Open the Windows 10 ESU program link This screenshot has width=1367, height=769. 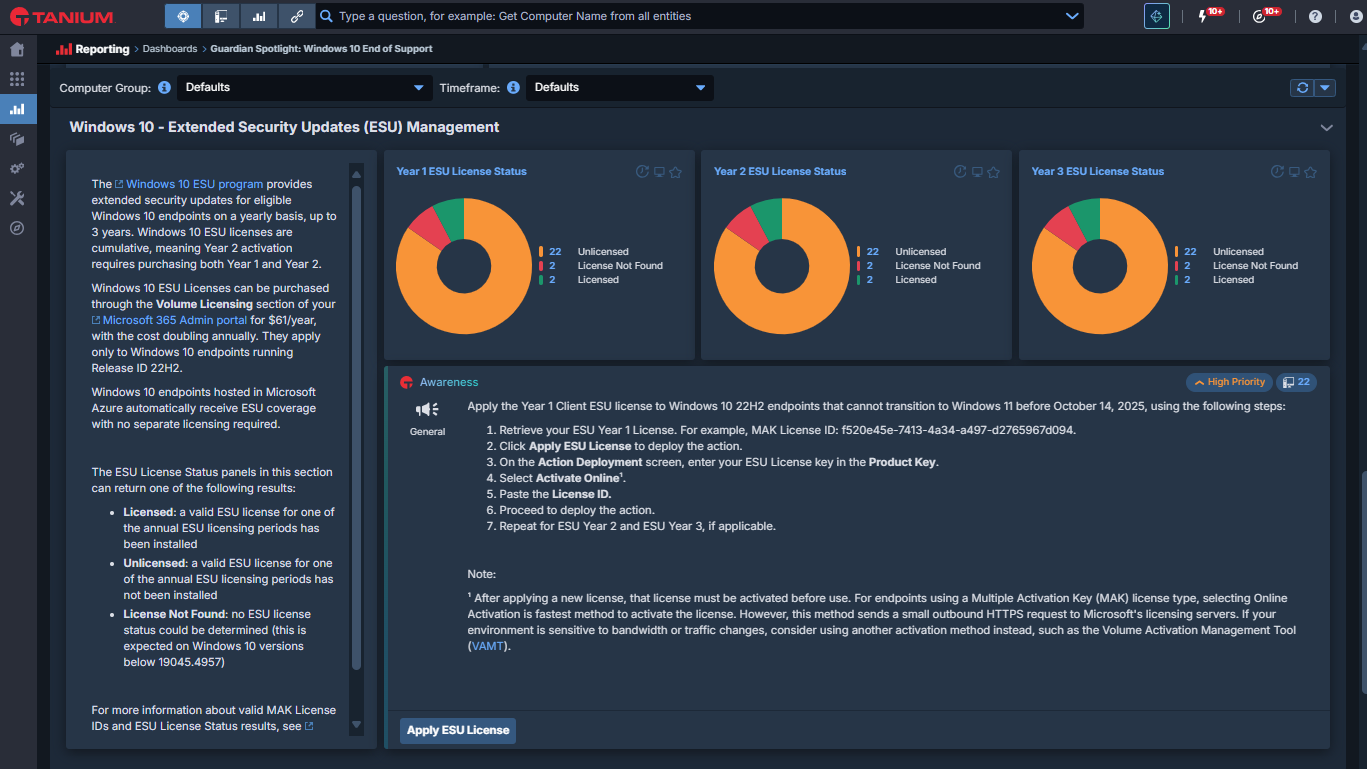tap(189, 184)
